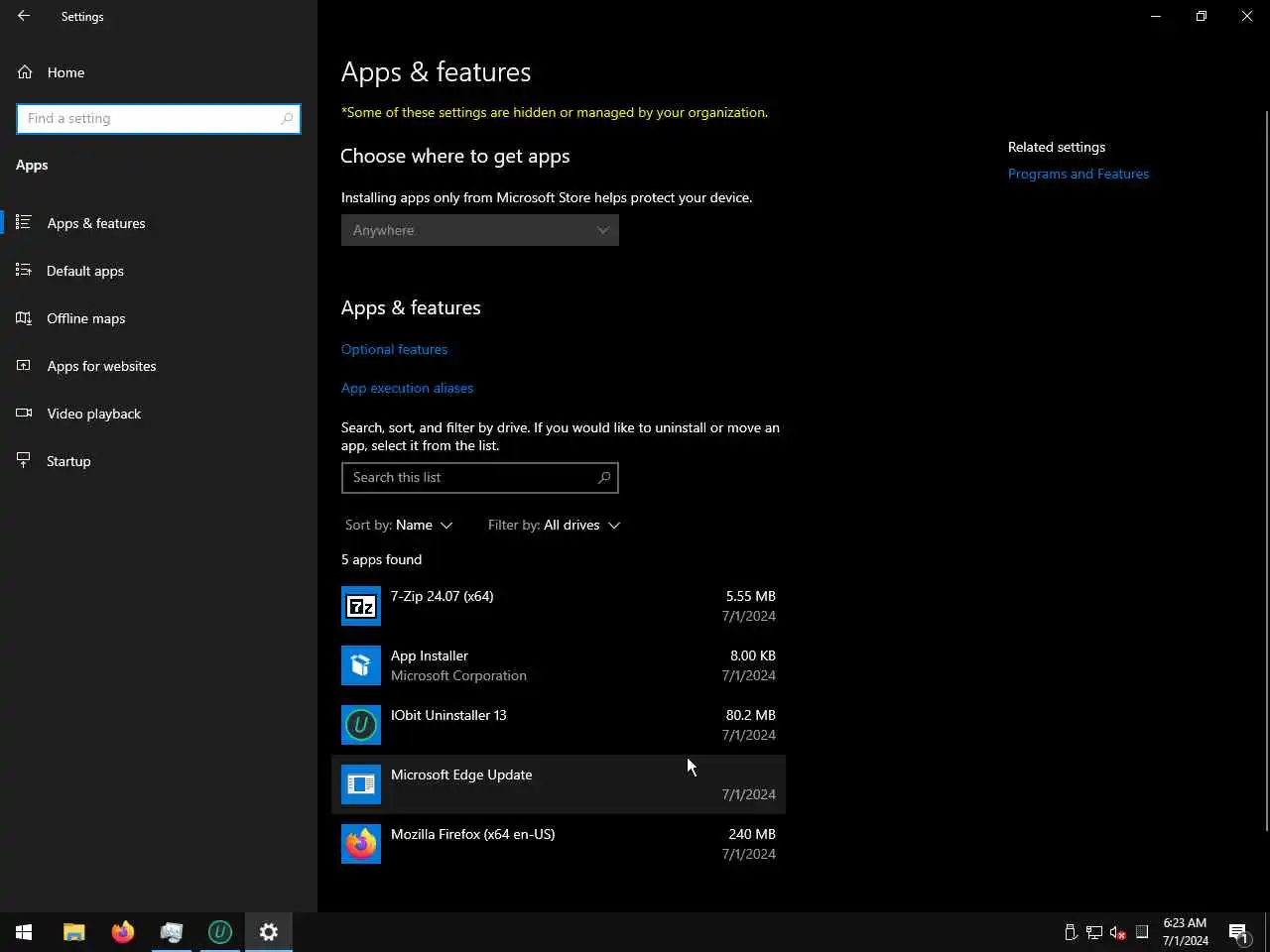Open Video playback settings
This screenshot has height=952, width=1270.
159,414
